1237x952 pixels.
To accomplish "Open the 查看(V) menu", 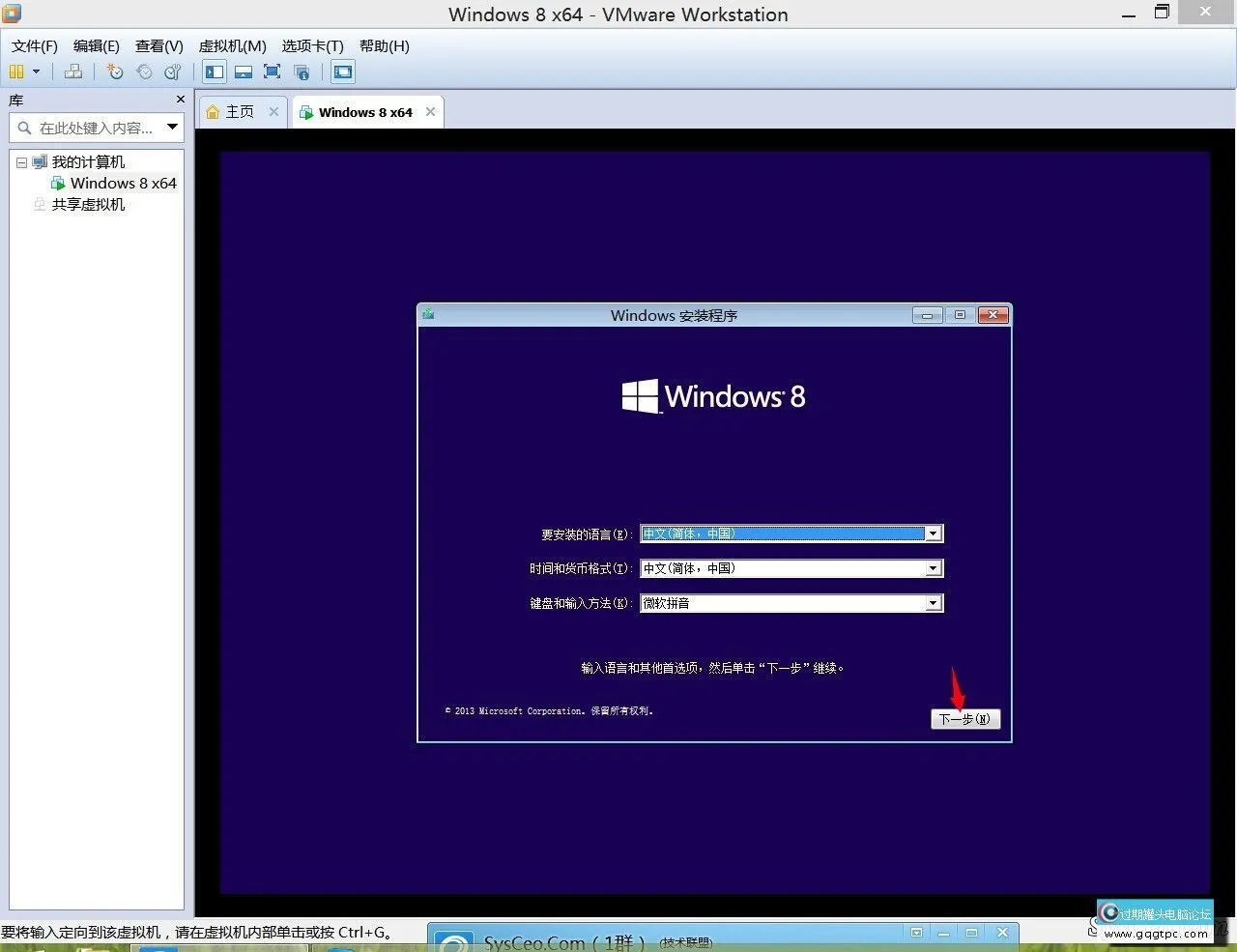I will (158, 45).
